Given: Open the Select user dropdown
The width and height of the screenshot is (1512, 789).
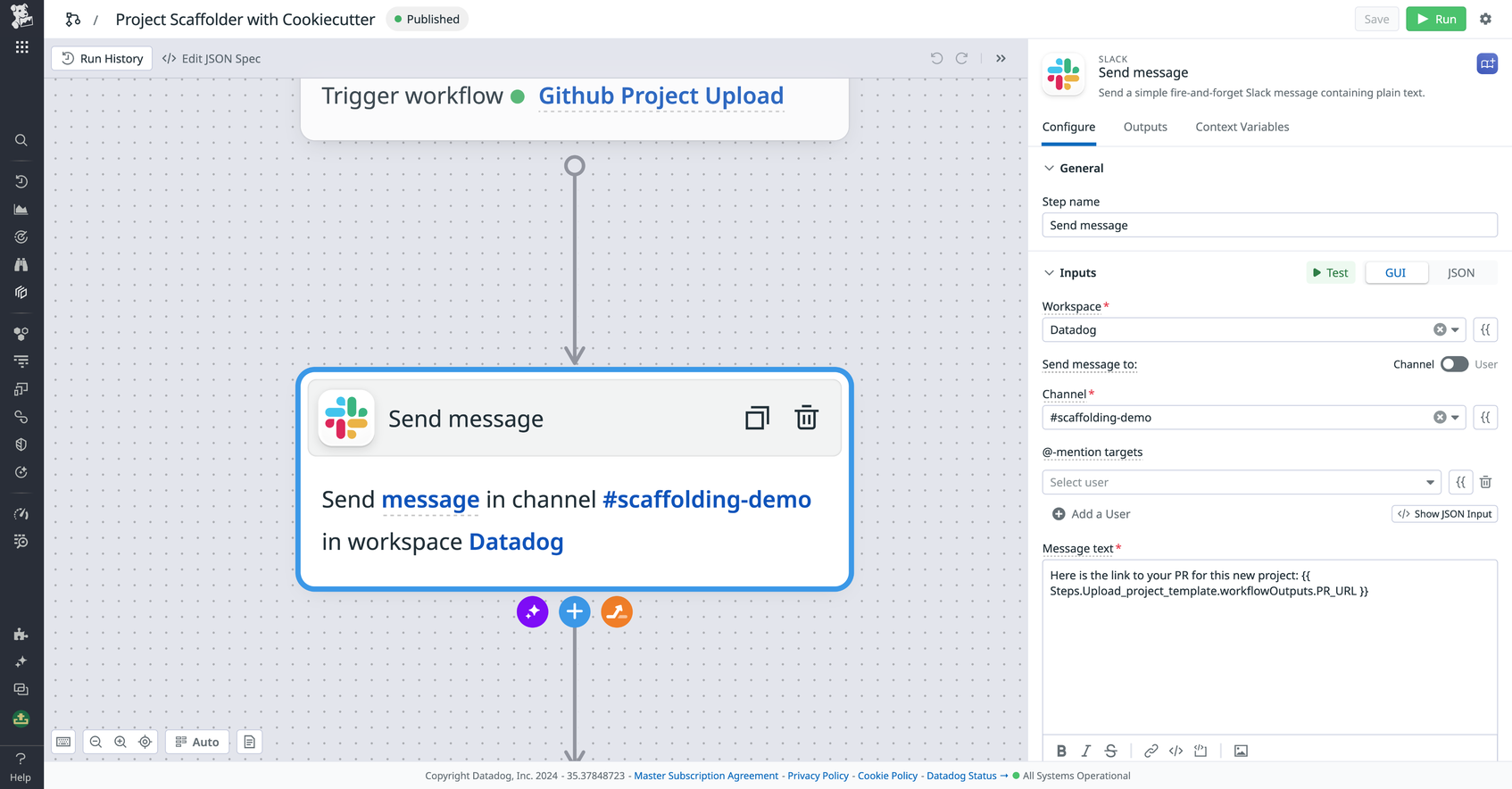Looking at the screenshot, I should click(x=1242, y=482).
